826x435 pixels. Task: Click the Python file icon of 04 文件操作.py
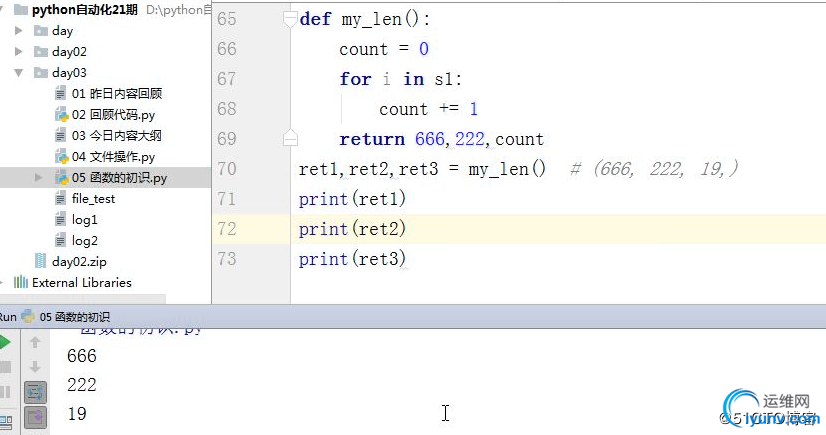click(x=62, y=157)
